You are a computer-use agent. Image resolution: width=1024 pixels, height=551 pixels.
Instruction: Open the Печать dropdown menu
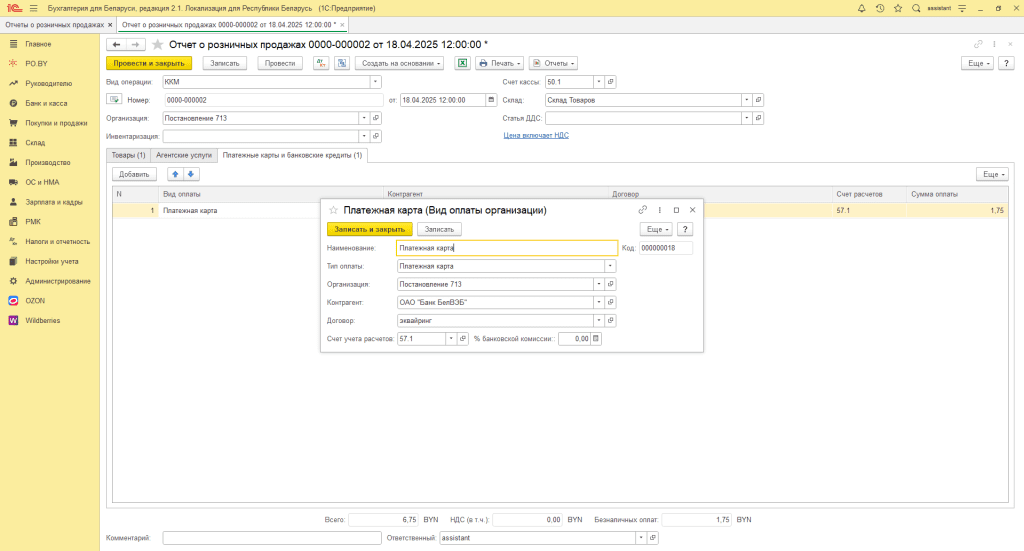click(500, 63)
